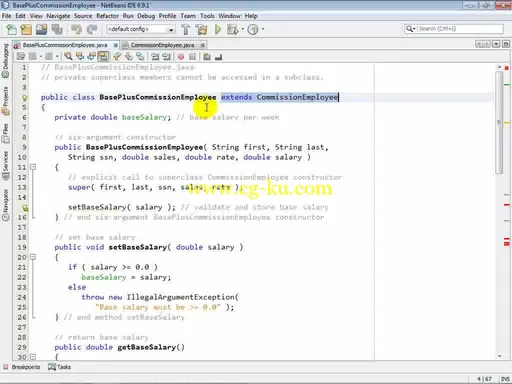
Task: Click the Comment lines icon
Action: point(207,57)
